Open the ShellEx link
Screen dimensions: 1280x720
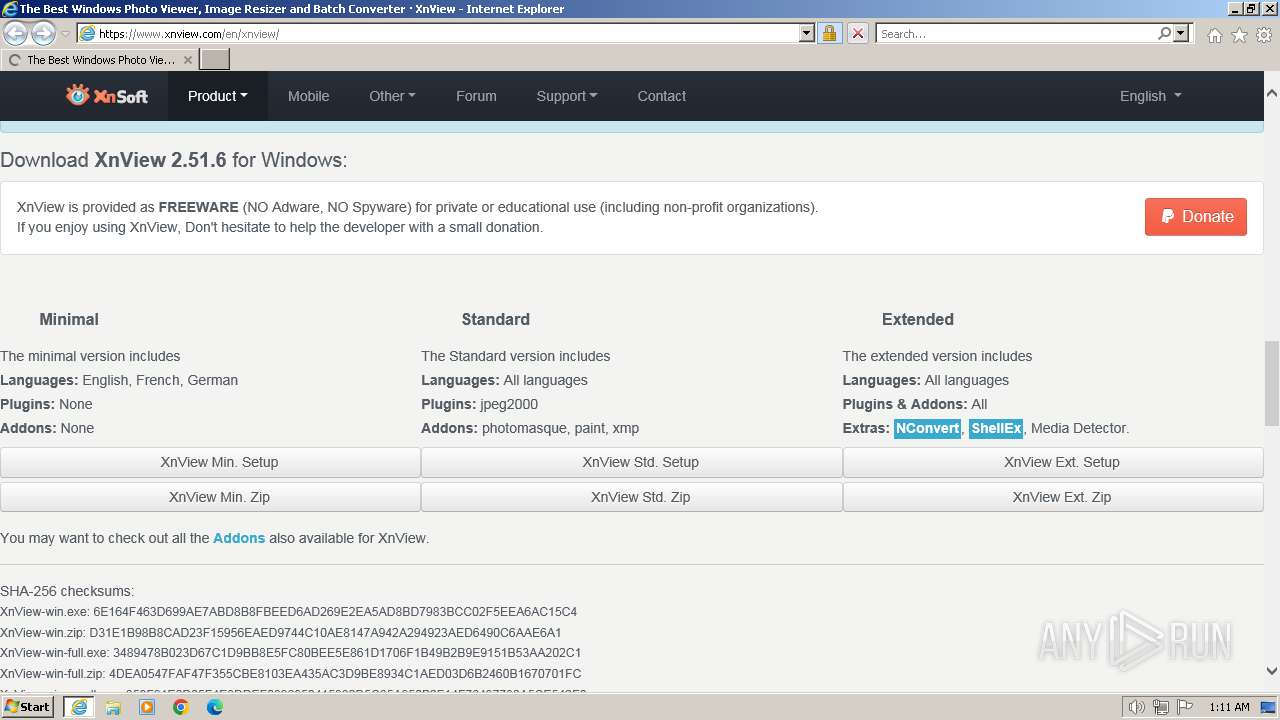(996, 428)
